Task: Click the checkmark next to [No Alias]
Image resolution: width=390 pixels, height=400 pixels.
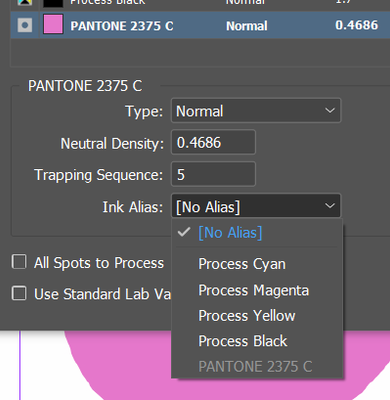Action: tap(184, 232)
